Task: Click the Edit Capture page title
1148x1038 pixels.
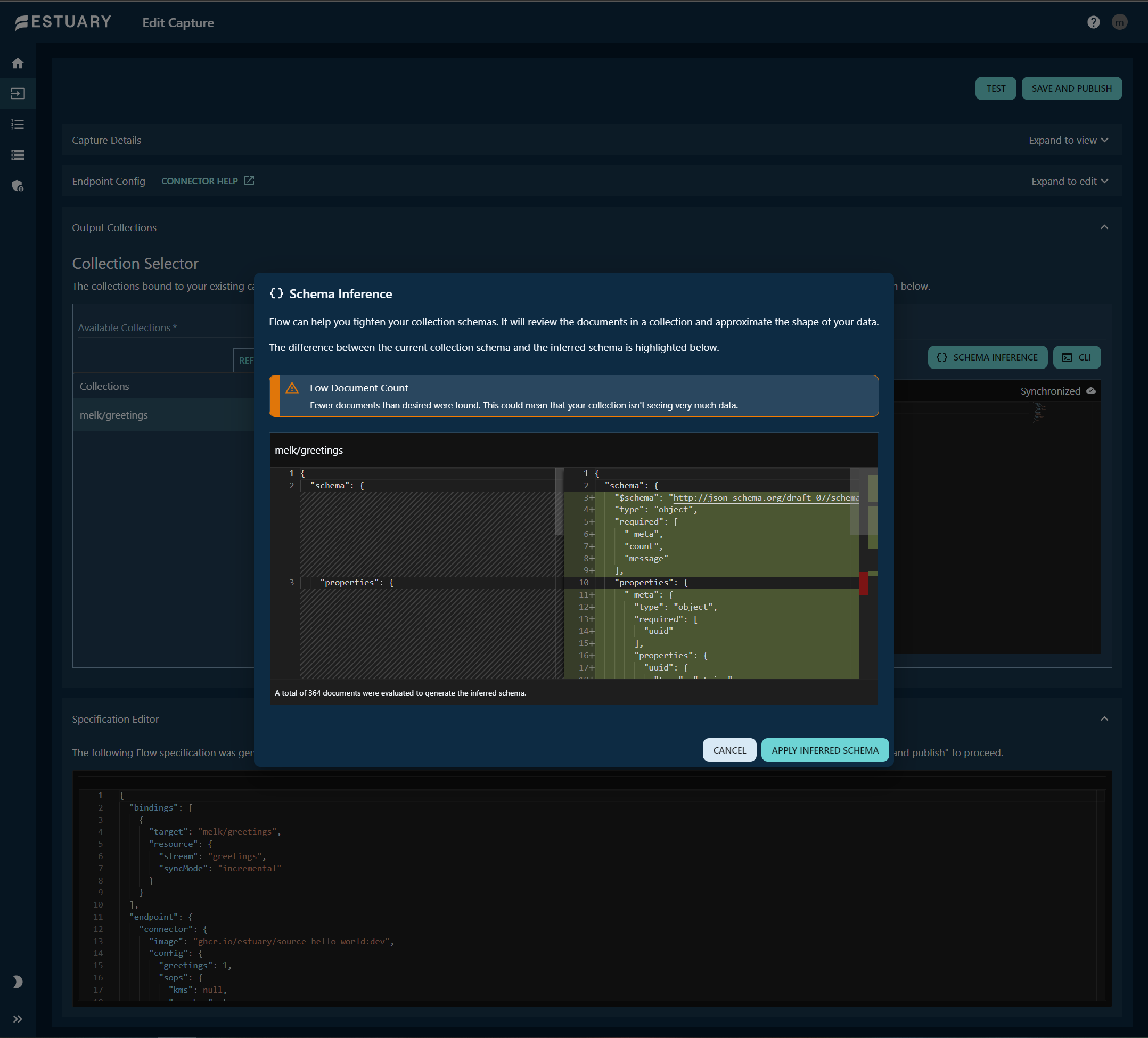Action: coord(178,23)
